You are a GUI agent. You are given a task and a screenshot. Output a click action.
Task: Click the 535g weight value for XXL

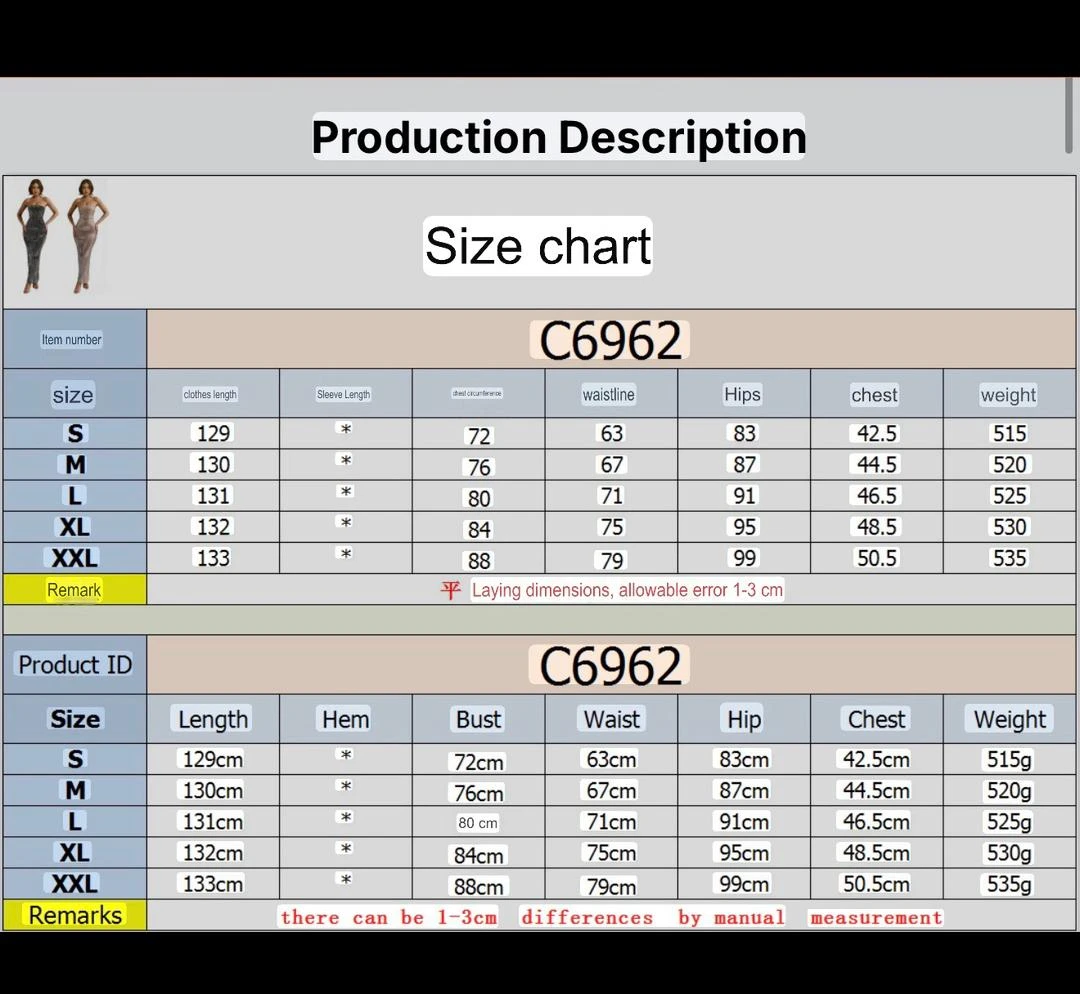(1008, 884)
